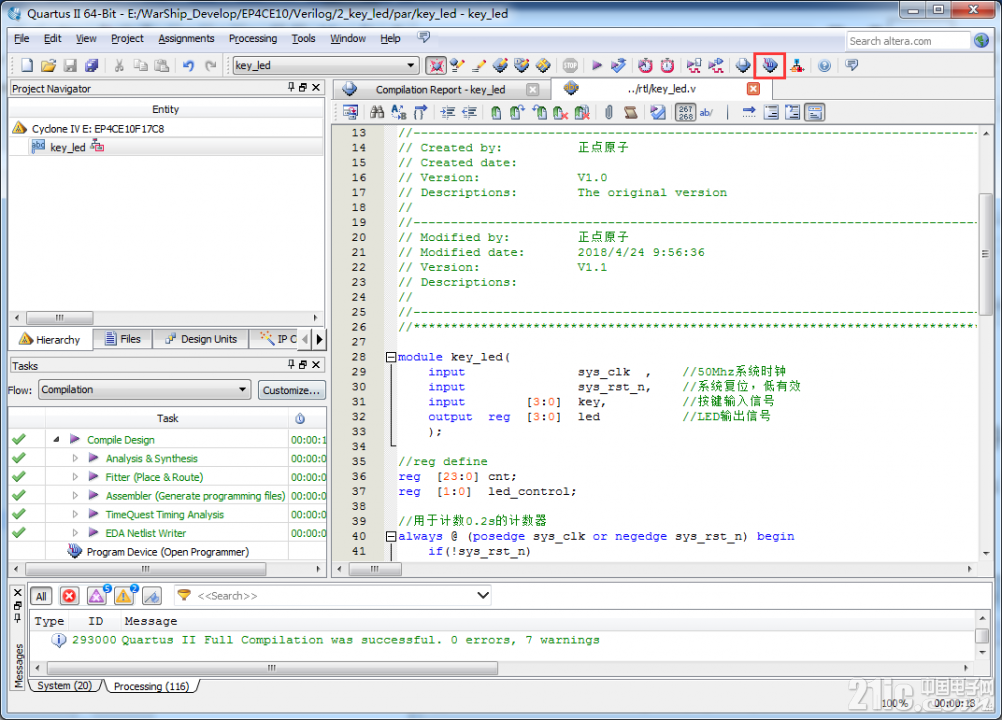Switch to the Files tab

click(123, 339)
